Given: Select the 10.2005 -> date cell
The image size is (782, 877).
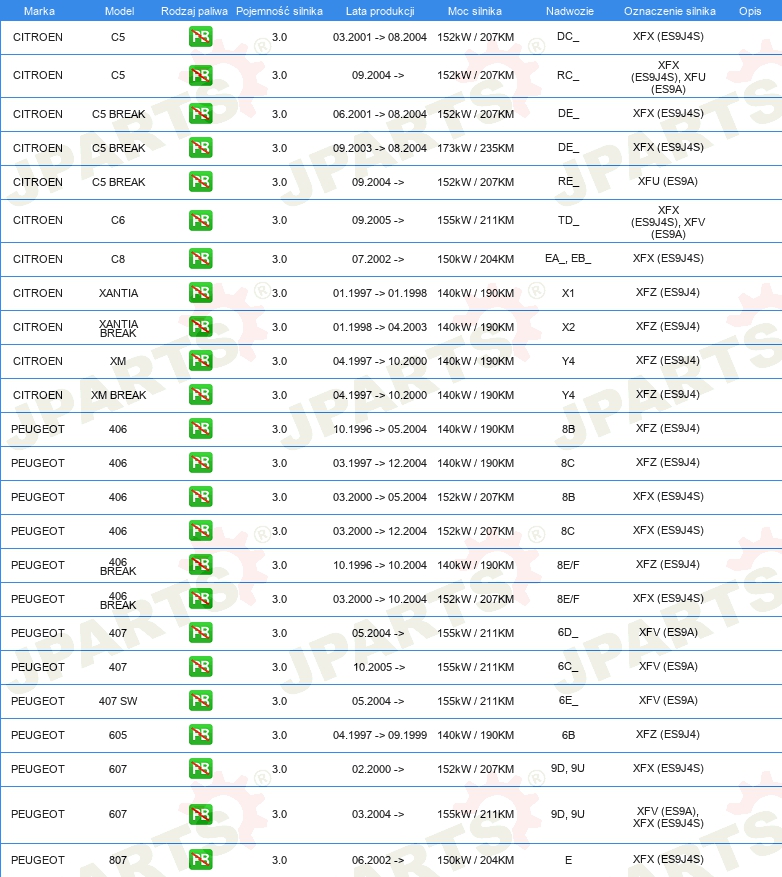Looking at the screenshot, I should coord(379,667).
